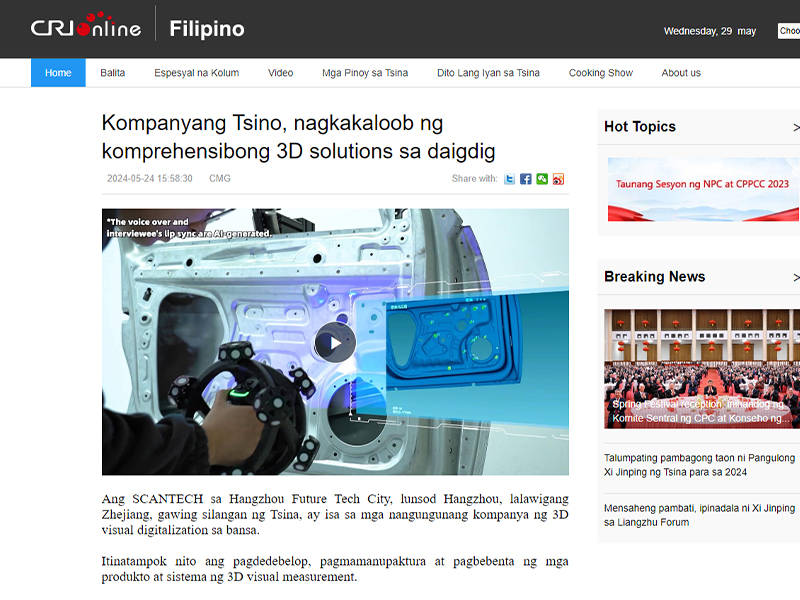Viewport: 800px width, 600px height.
Task: Click the article headline Kompanyang Tsino
Action: click(298, 137)
